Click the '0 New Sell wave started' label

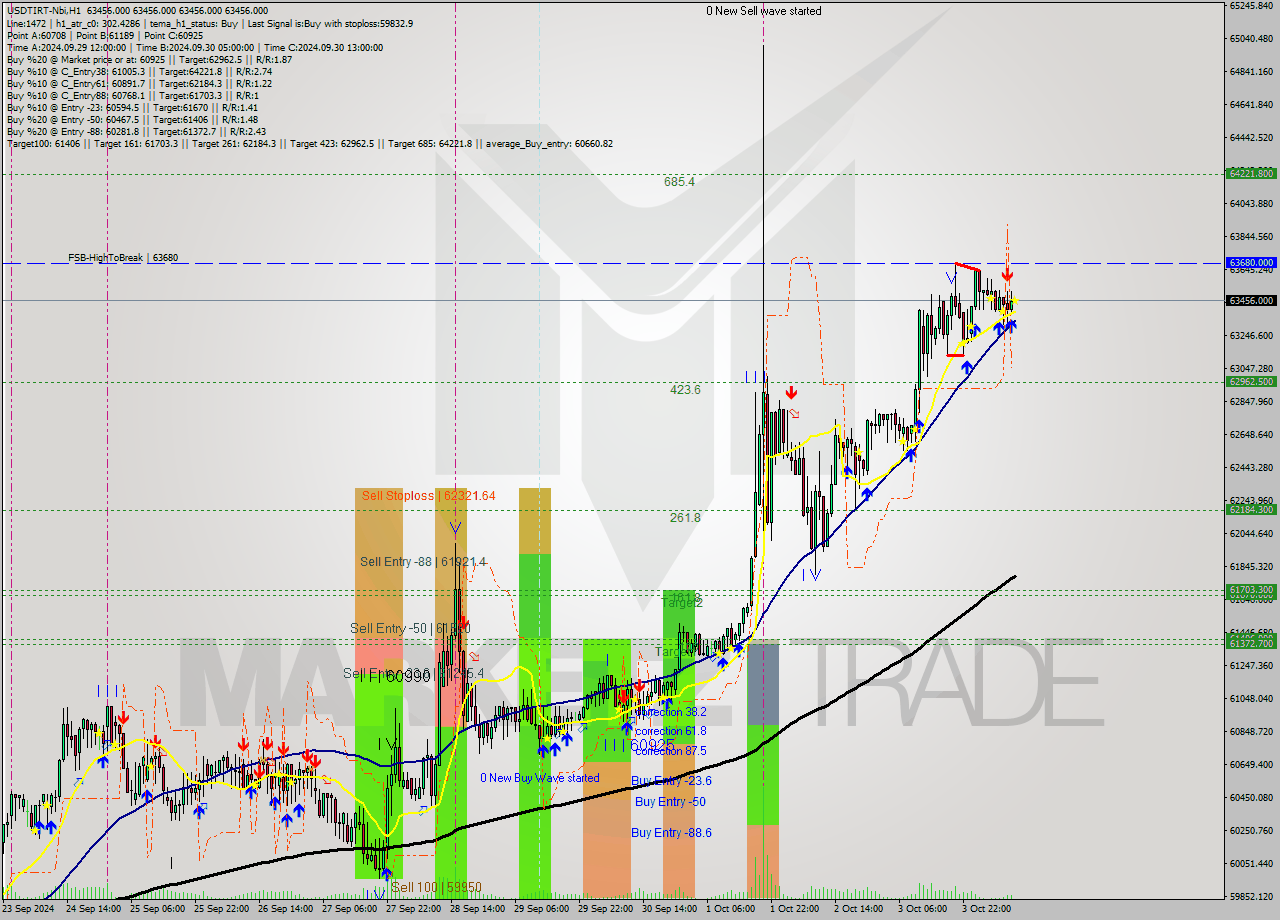[764, 11]
